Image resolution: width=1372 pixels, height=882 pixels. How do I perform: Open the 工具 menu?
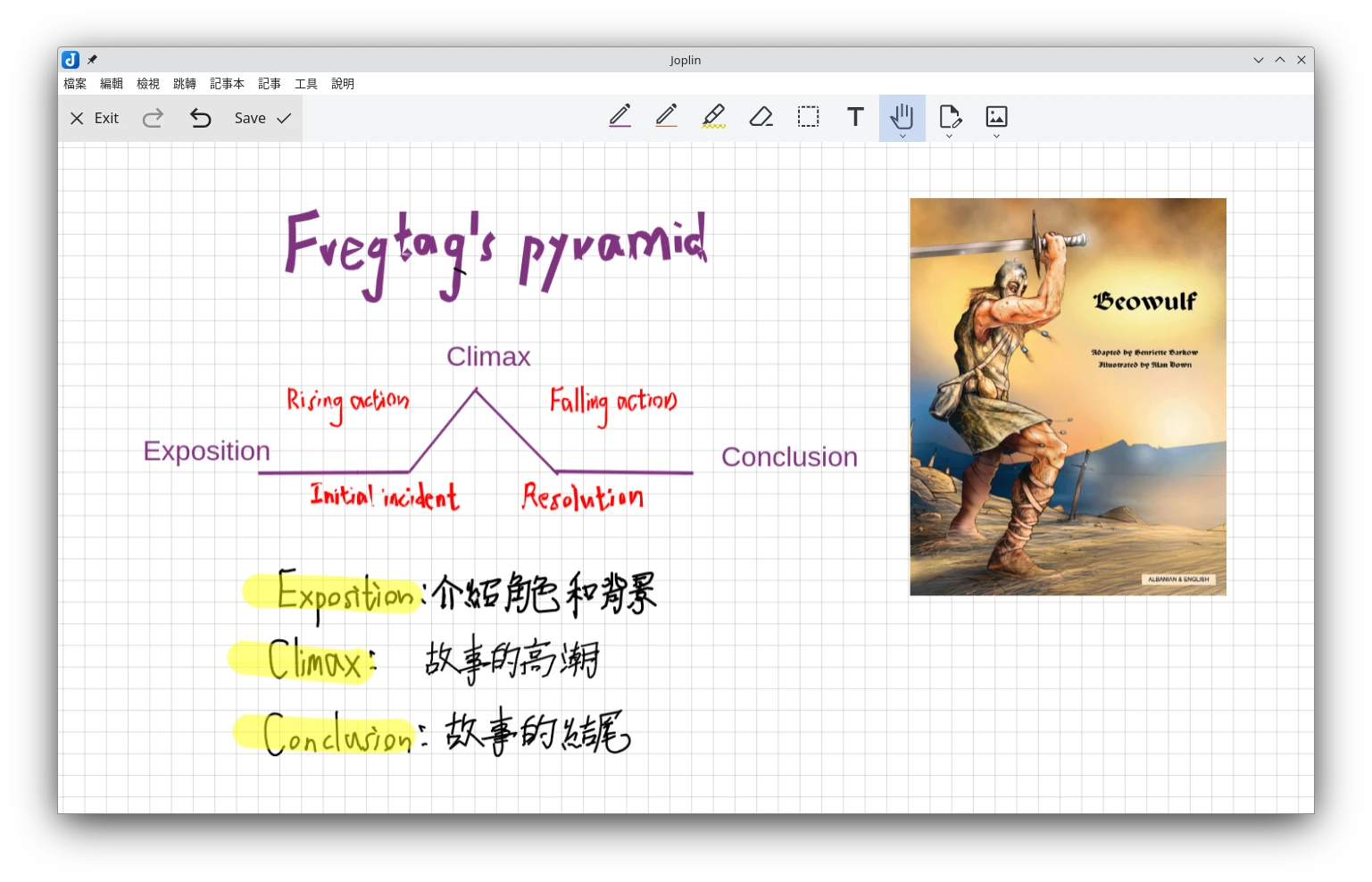click(306, 84)
